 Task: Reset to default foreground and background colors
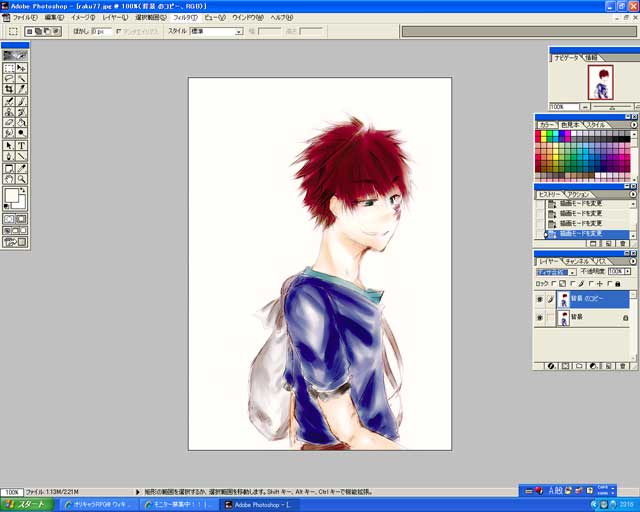6,207
